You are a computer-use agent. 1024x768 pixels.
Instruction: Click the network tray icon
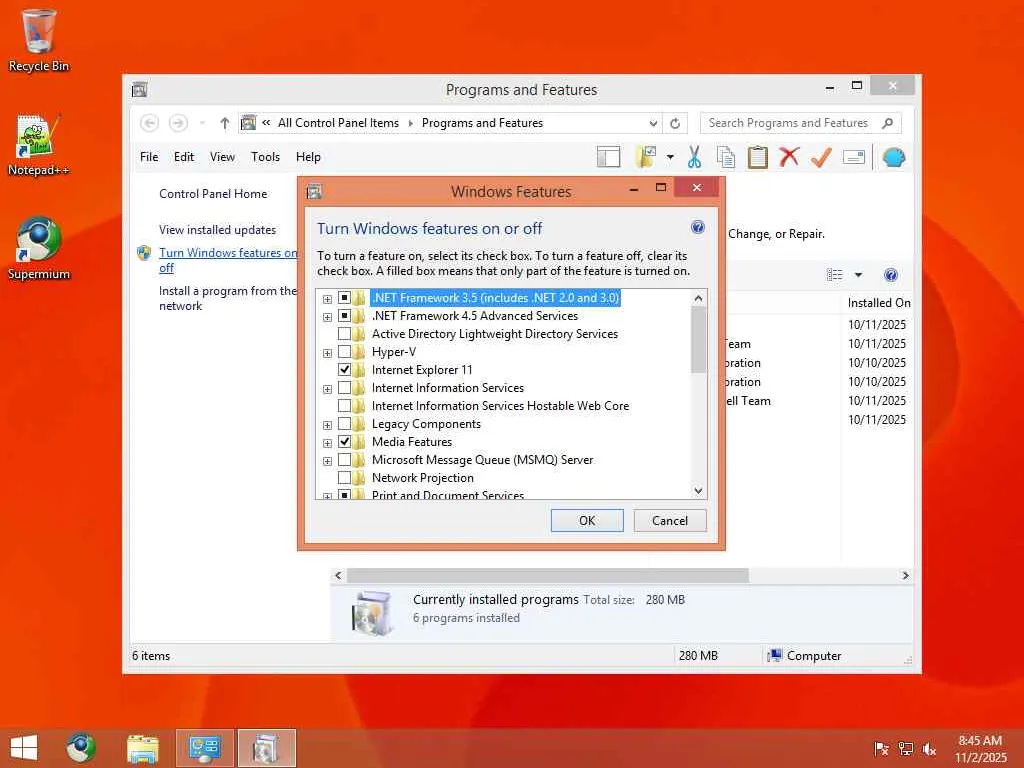tap(906, 749)
